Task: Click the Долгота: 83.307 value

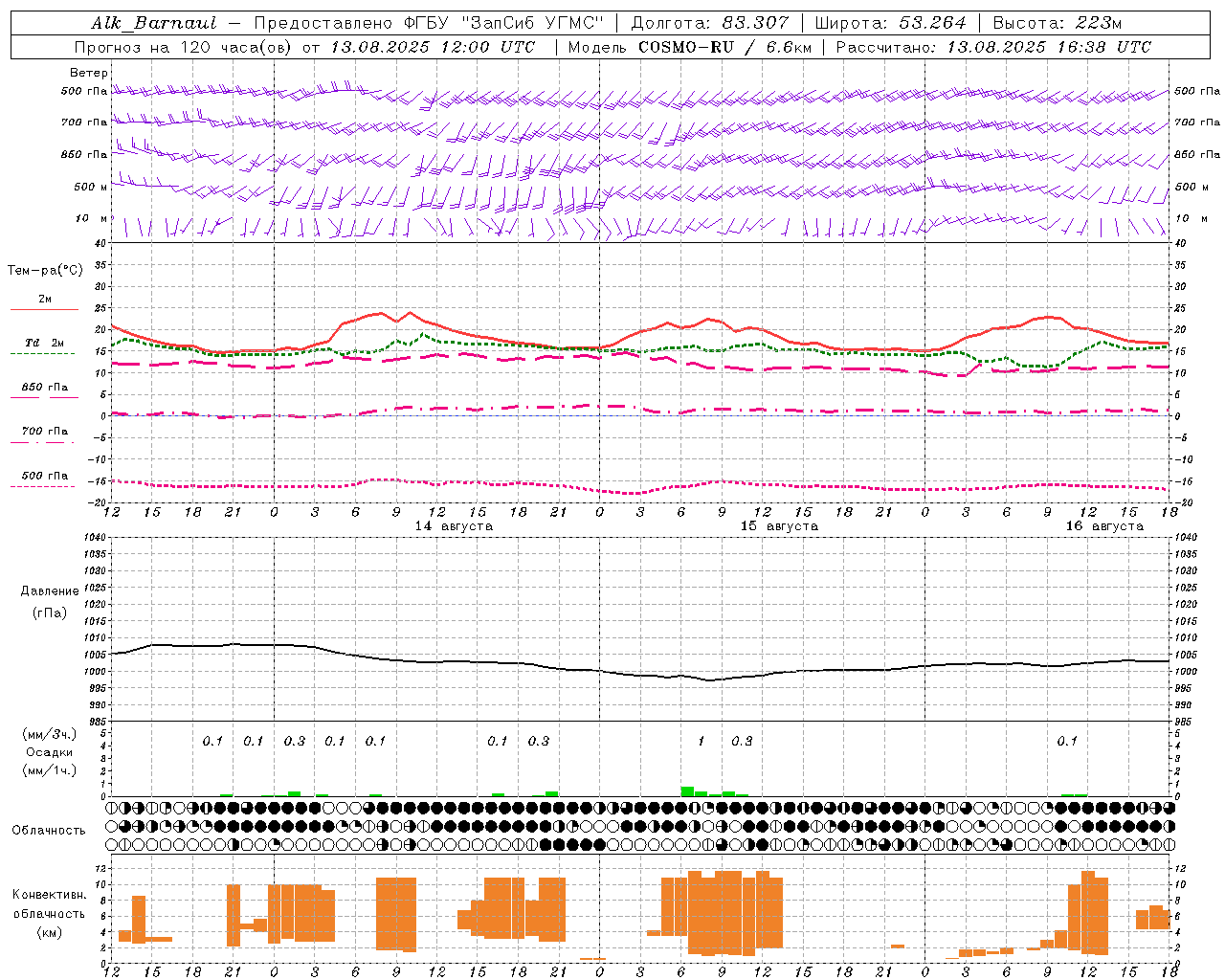Action: tap(710, 23)
